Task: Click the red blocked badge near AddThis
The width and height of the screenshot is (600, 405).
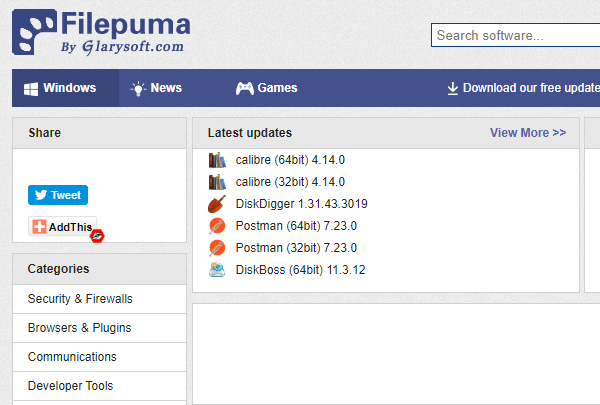Action: 97,236
